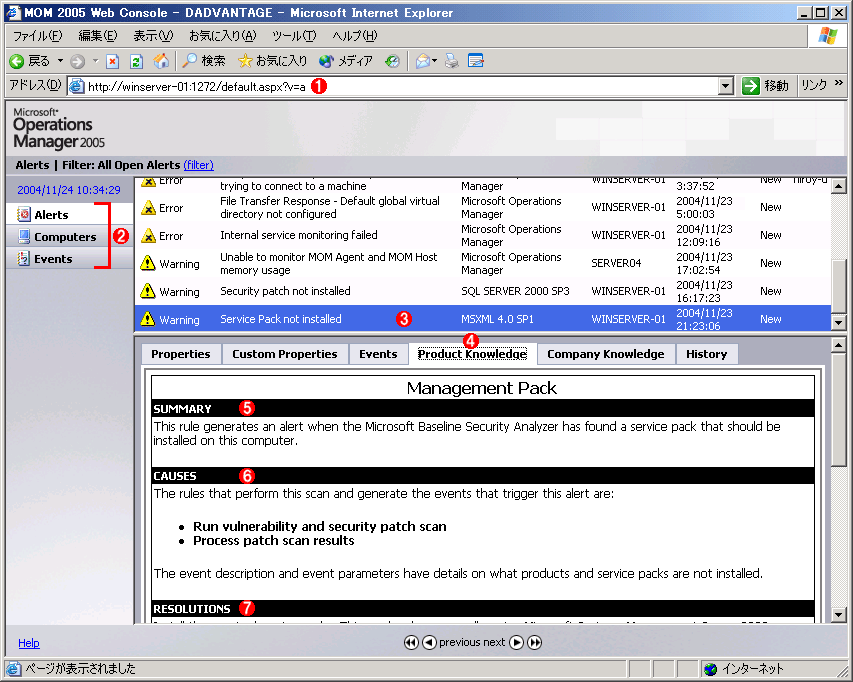Click the details pane scroll down arrow
The image size is (853, 682).
(x=838, y=615)
